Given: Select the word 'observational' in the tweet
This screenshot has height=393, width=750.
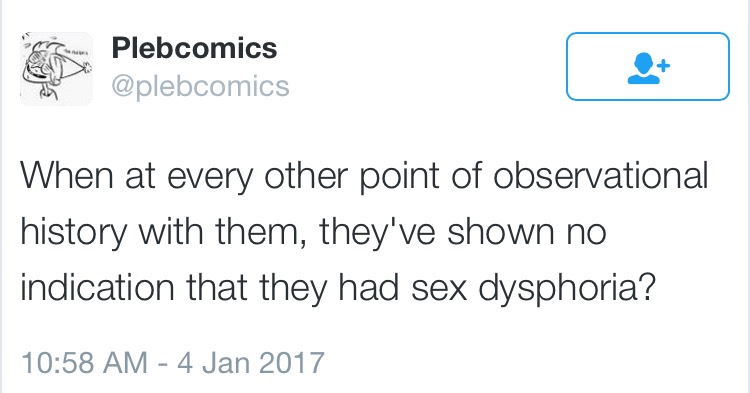Looking at the screenshot, I should (600, 175).
